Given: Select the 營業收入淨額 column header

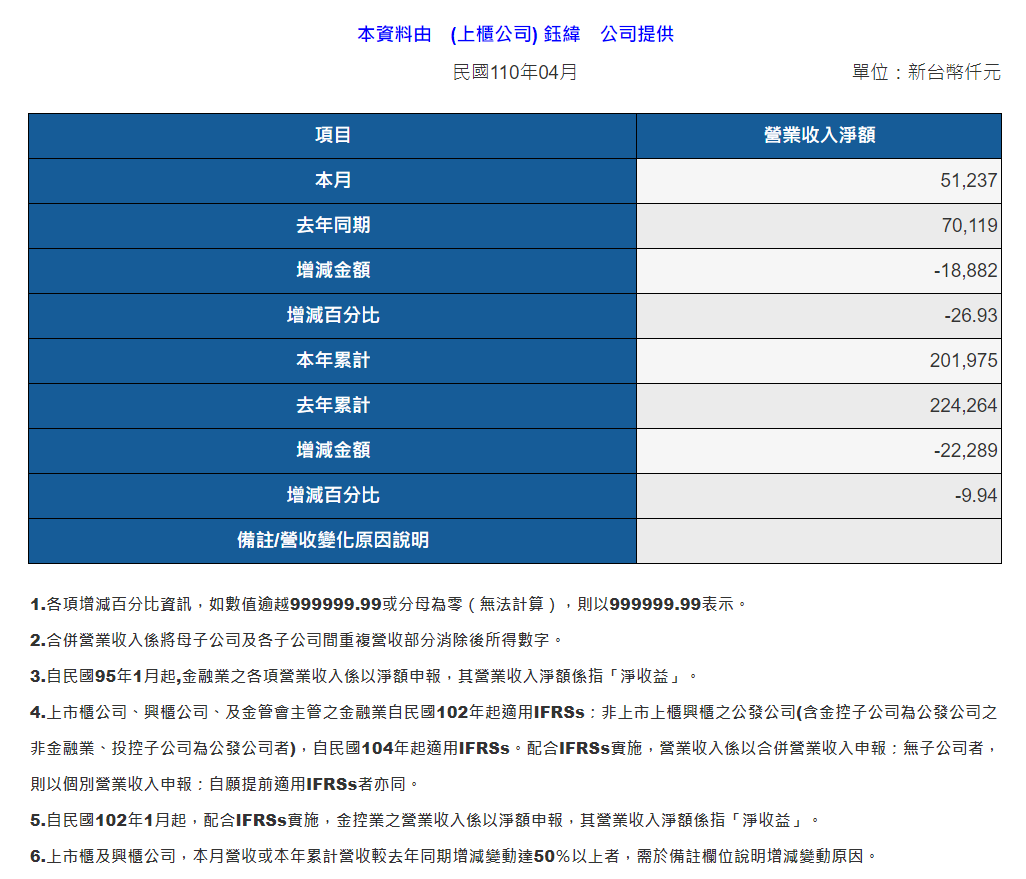Looking at the screenshot, I should tap(819, 135).
